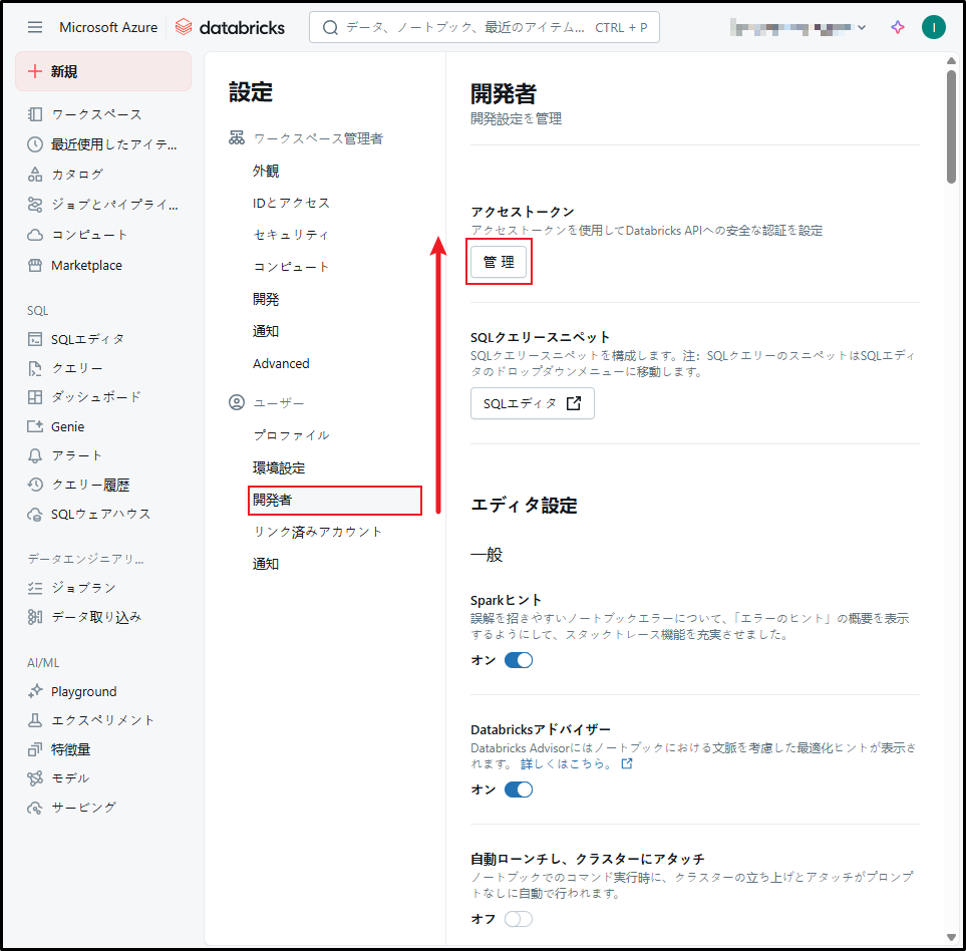Select 通知 under ユーザー section
Image resolution: width=966 pixels, height=951 pixels.
click(266, 564)
